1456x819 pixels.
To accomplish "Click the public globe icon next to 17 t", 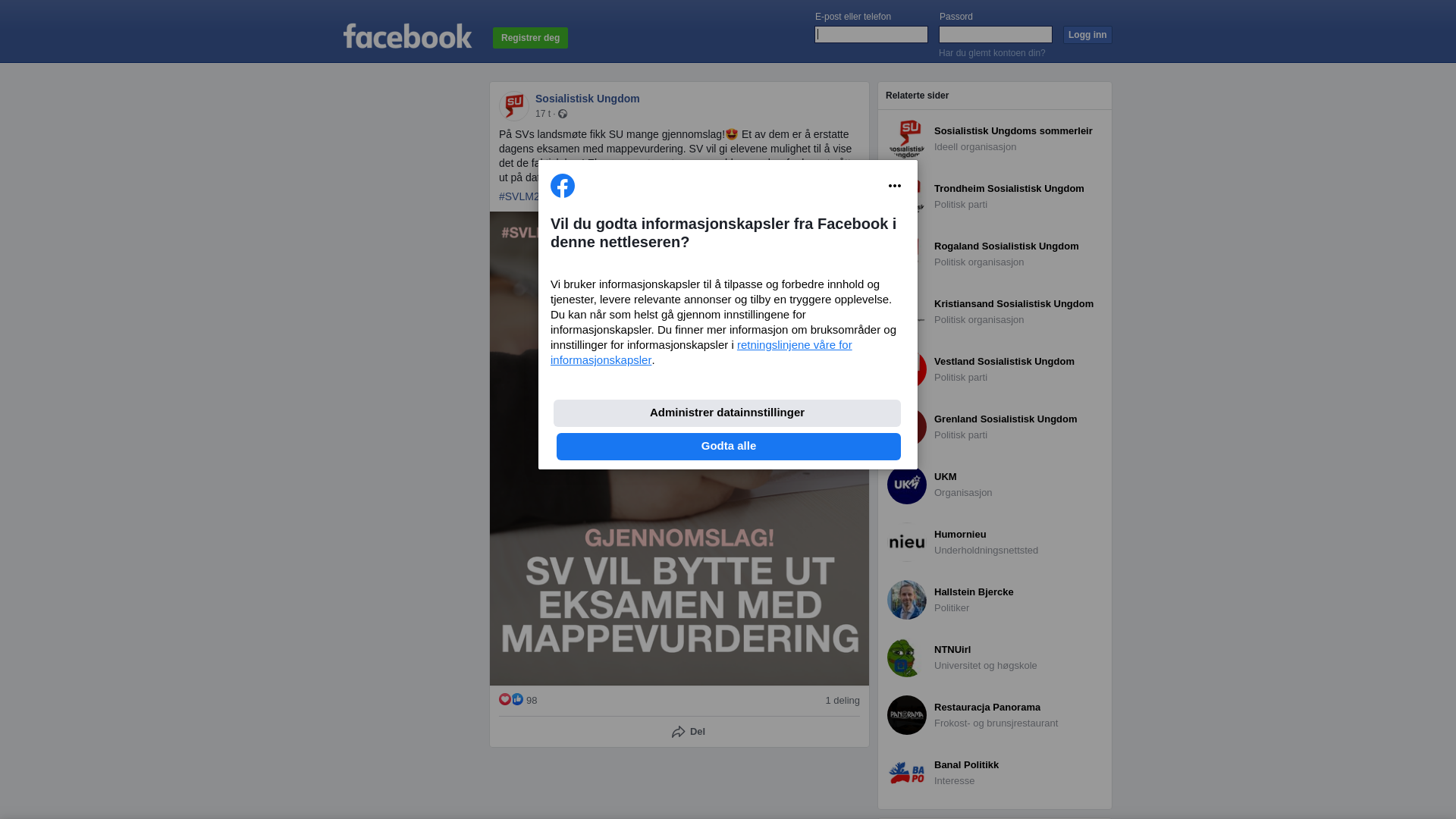I will tap(563, 114).
